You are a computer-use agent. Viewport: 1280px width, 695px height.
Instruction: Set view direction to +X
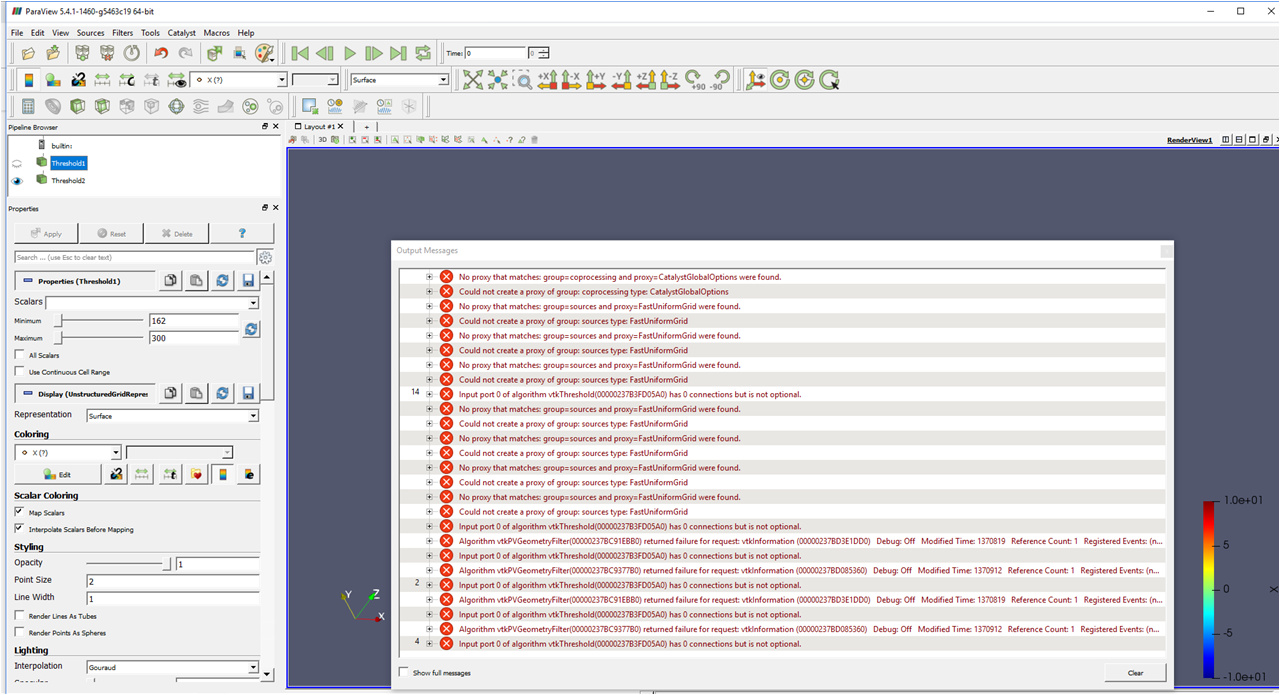tap(547, 80)
